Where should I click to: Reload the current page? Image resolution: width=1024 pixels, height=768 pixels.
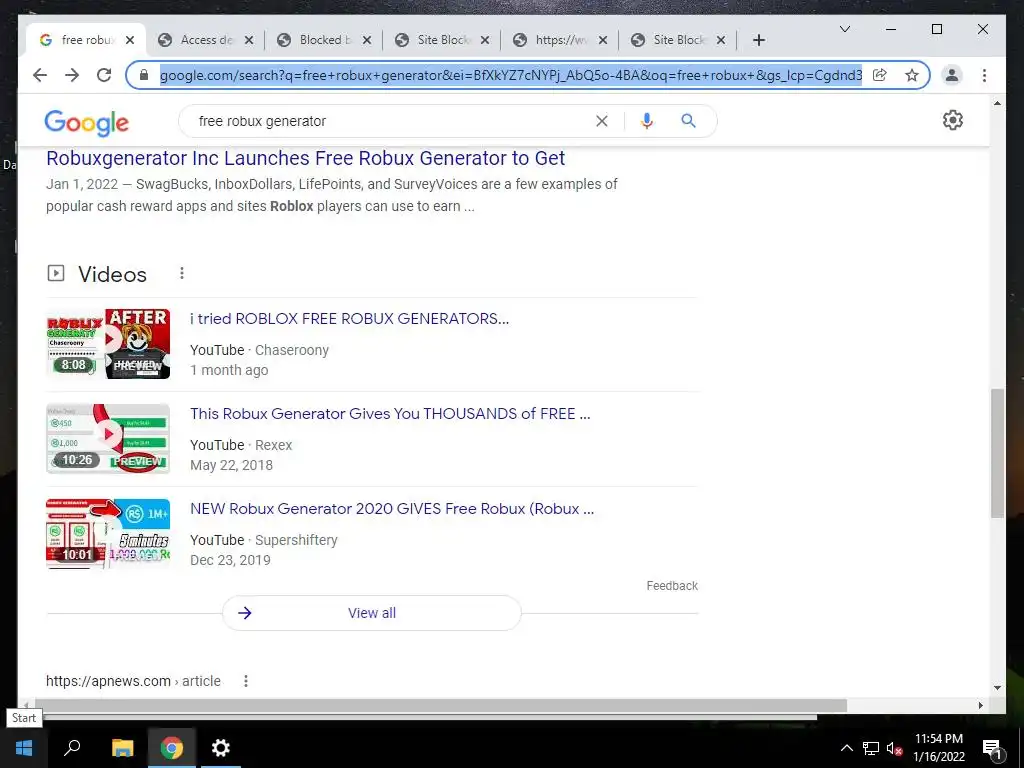point(104,75)
